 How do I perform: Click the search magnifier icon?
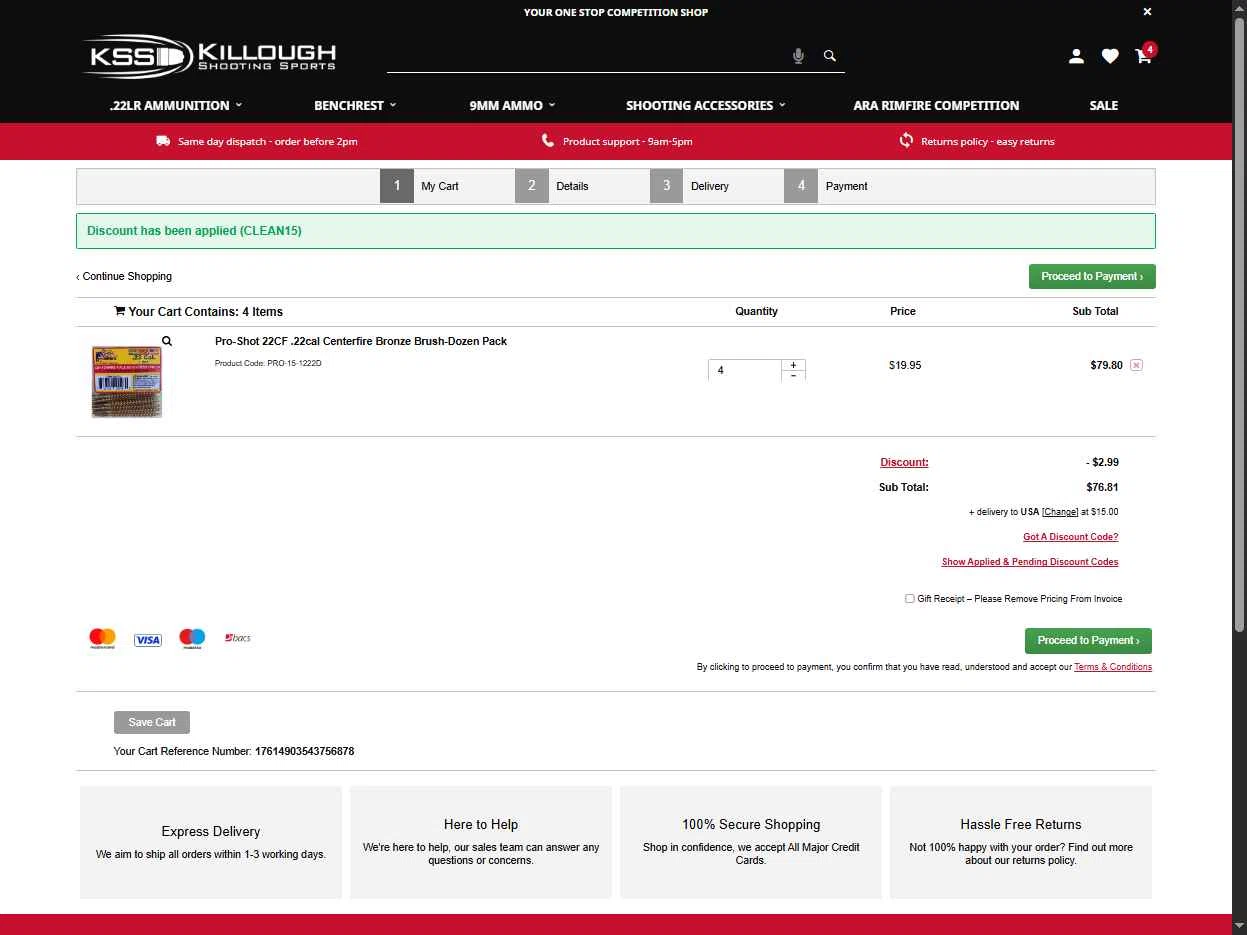point(830,56)
